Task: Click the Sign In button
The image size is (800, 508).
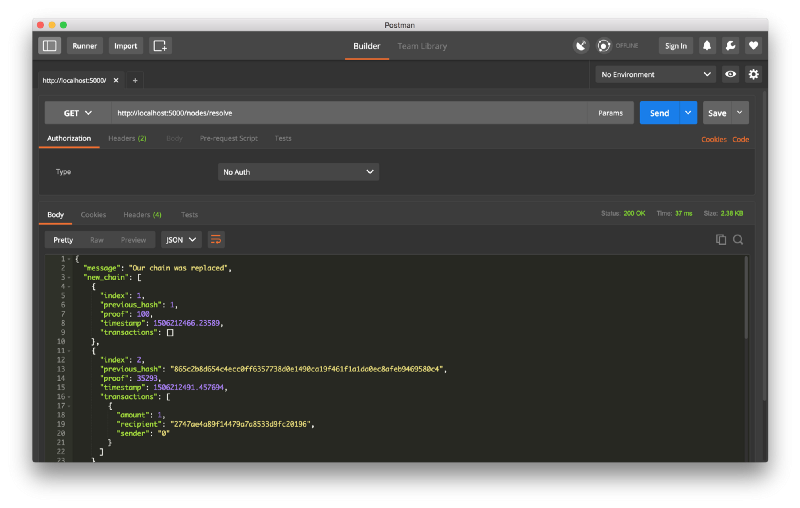Action: coord(676,45)
